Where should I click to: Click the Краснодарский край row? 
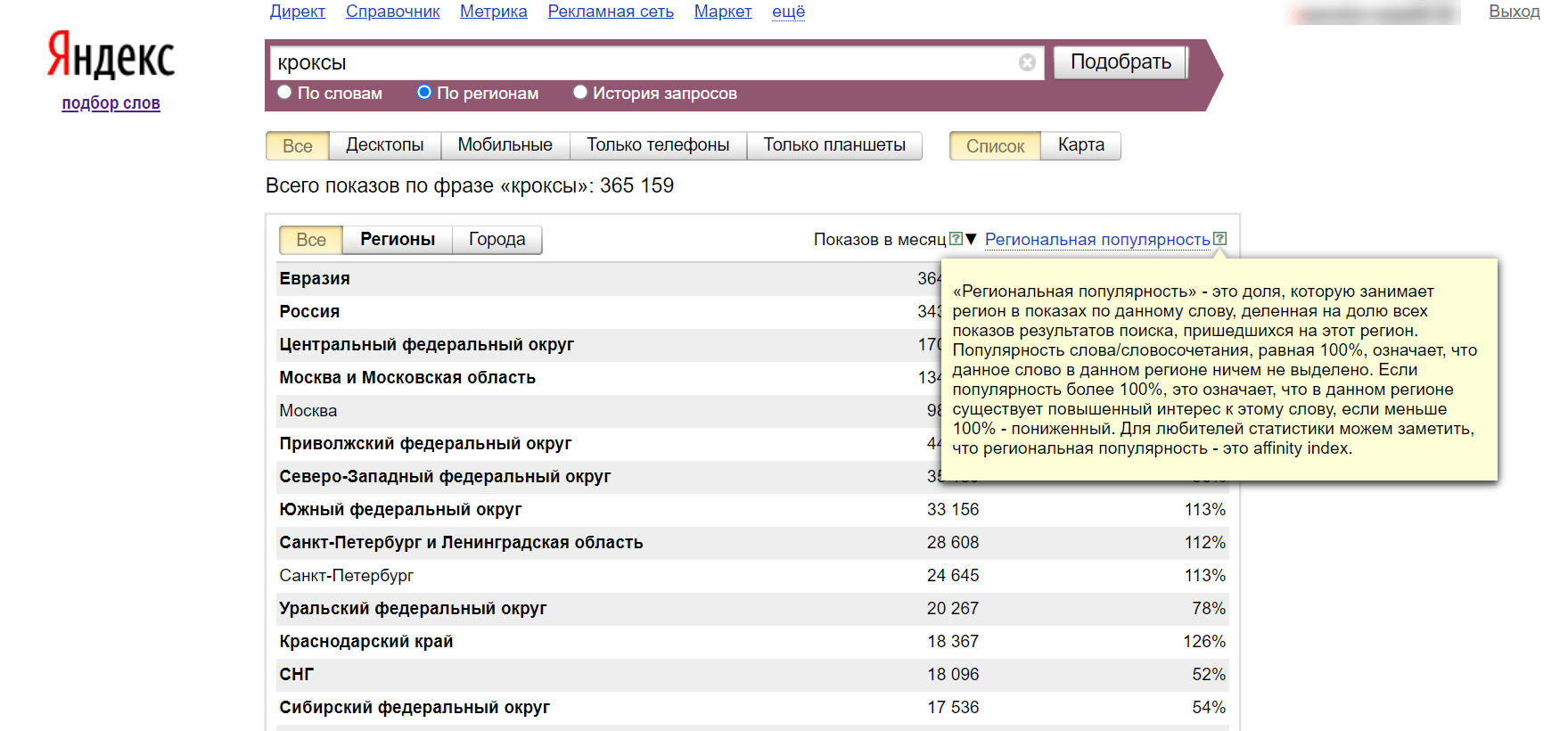click(x=752, y=642)
